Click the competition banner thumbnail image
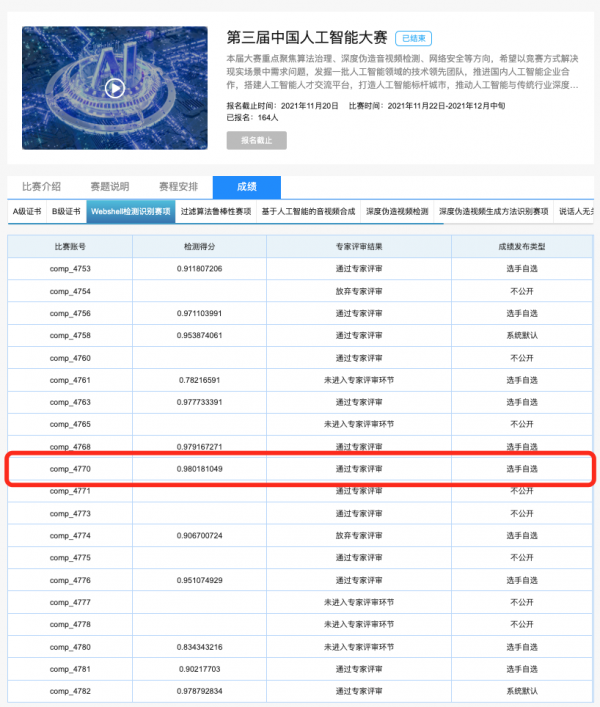Screen dimensions: 600x707 pos(115,88)
